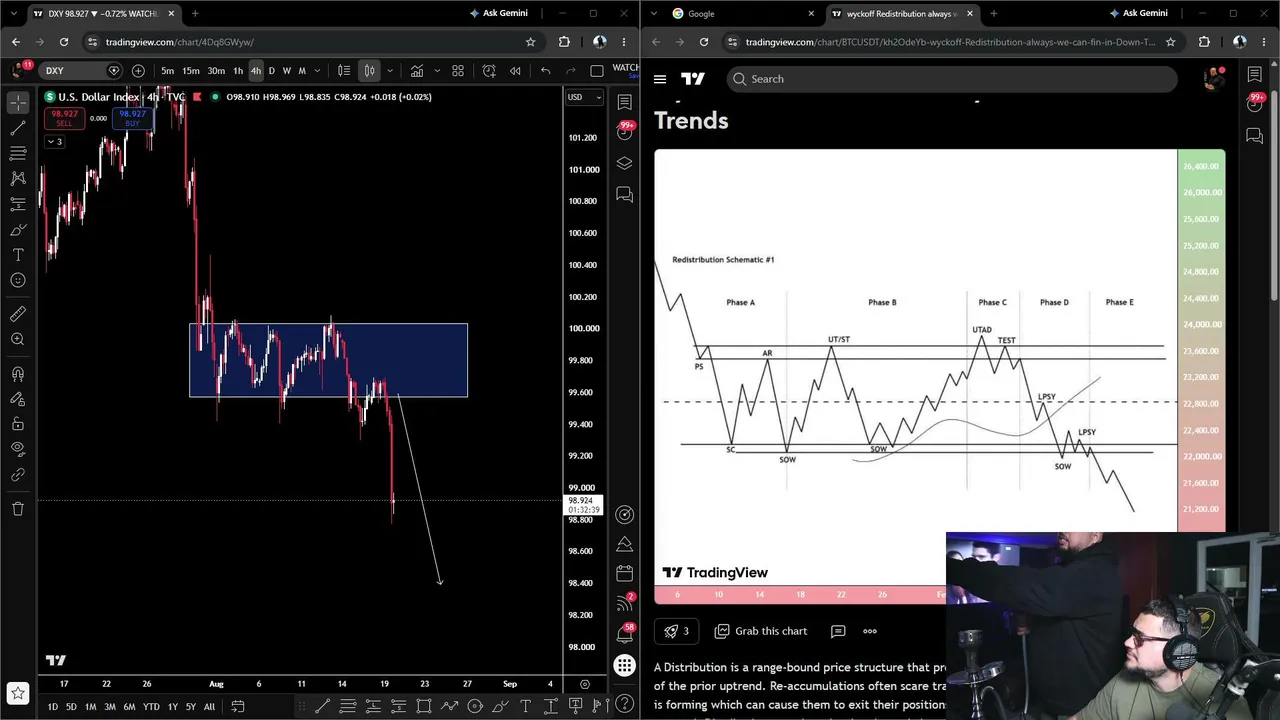Click the TradingView Search field
Viewport: 1280px width, 720px height.
tap(952, 79)
